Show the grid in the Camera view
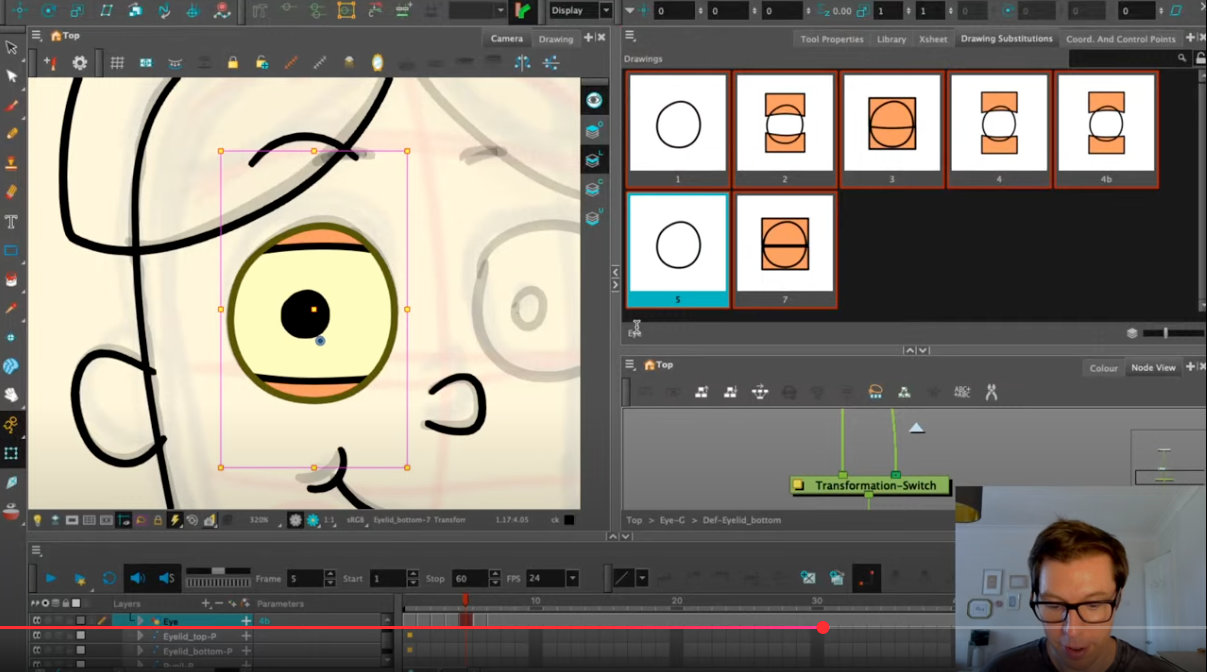 pyautogui.click(x=118, y=62)
